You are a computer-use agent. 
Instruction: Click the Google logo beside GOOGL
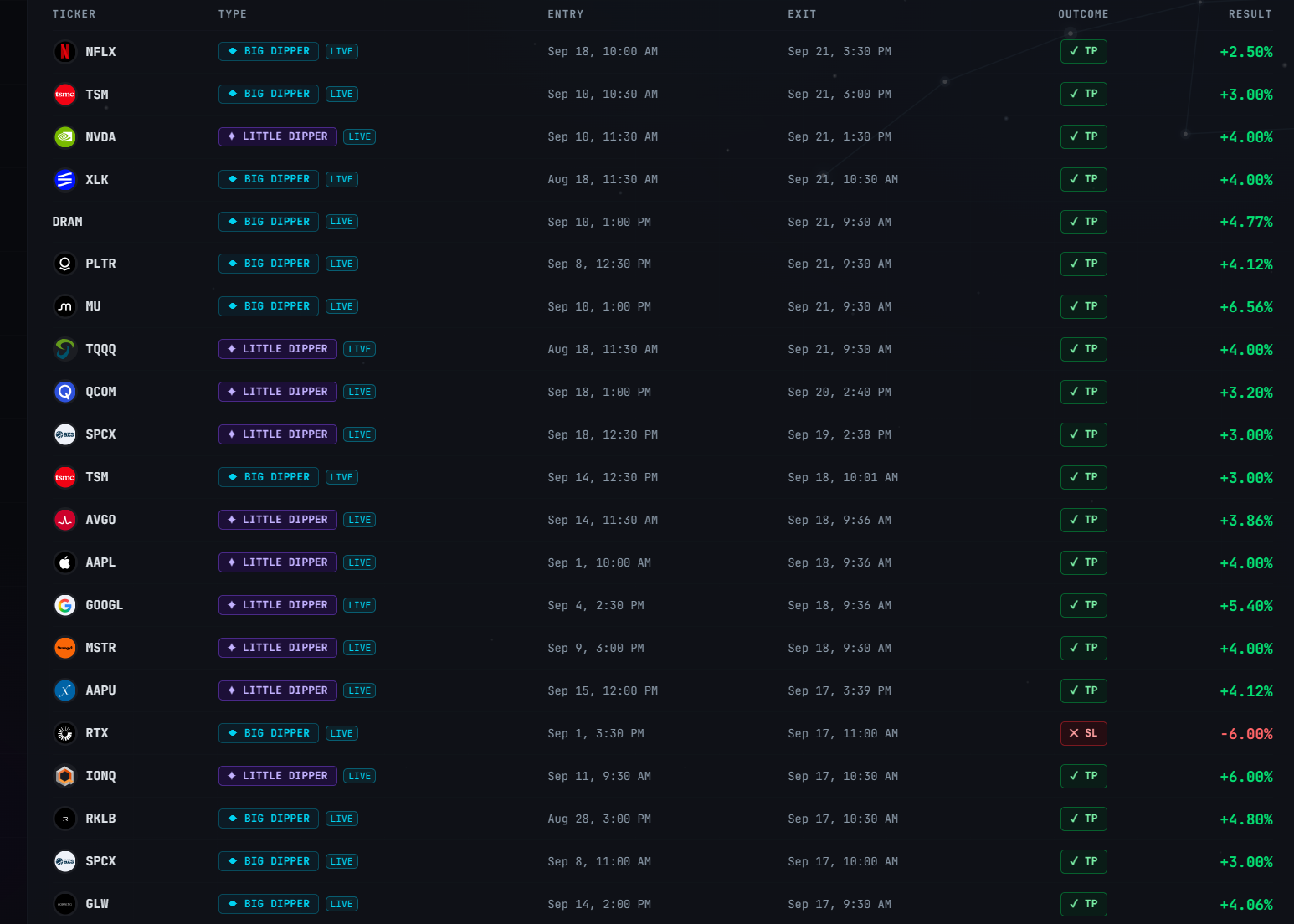click(x=65, y=605)
